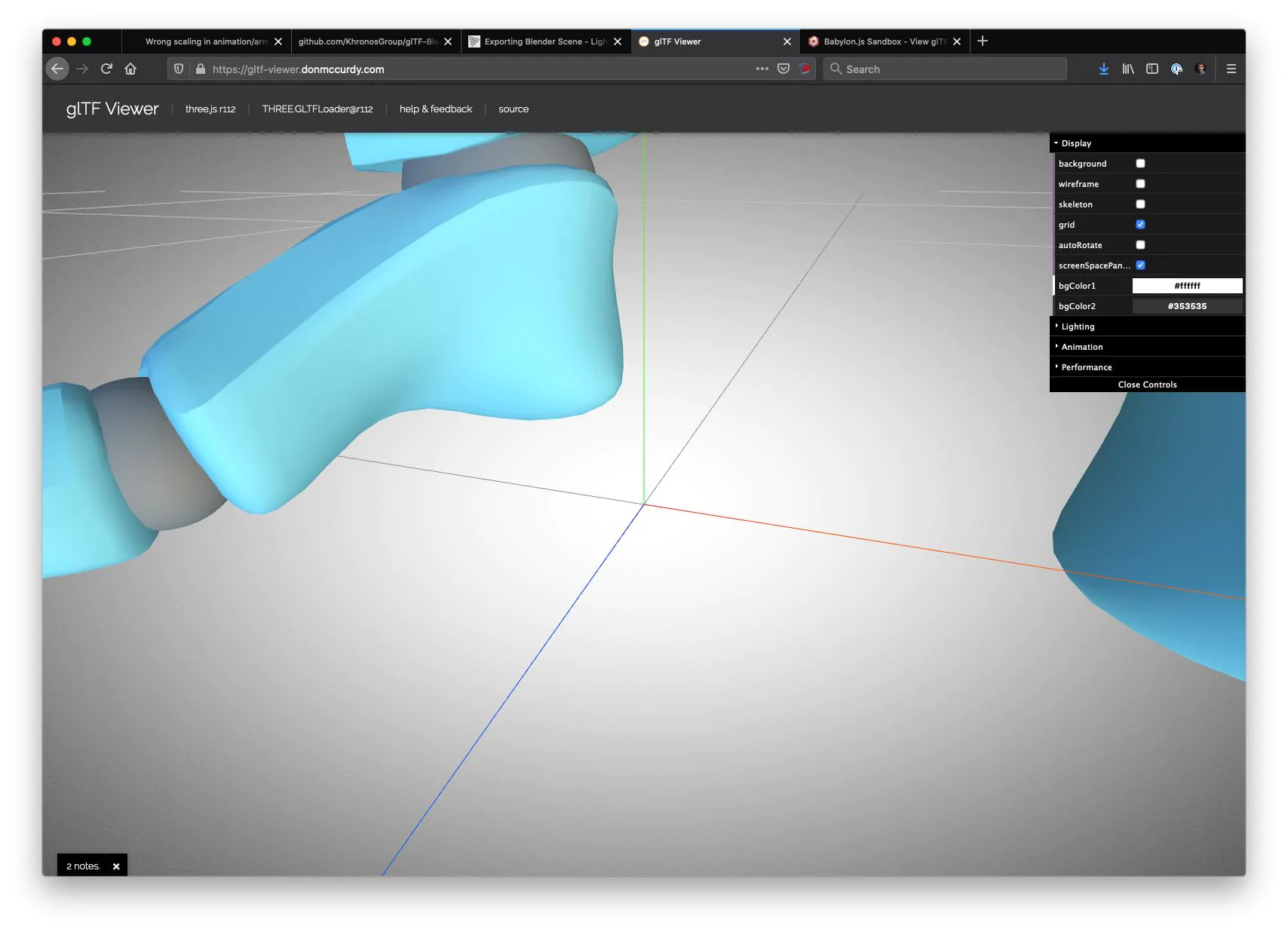The height and width of the screenshot is (932, 1288).
Task: Click the globe notification extension icon
Action: [x=1176, y=69]
